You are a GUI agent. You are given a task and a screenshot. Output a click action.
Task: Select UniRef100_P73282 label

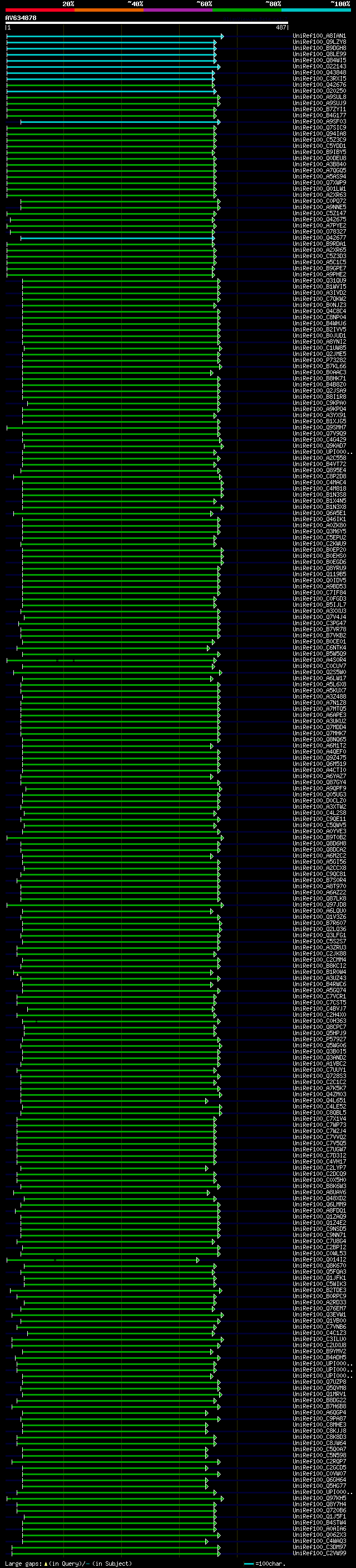click(x=319, y=360)
